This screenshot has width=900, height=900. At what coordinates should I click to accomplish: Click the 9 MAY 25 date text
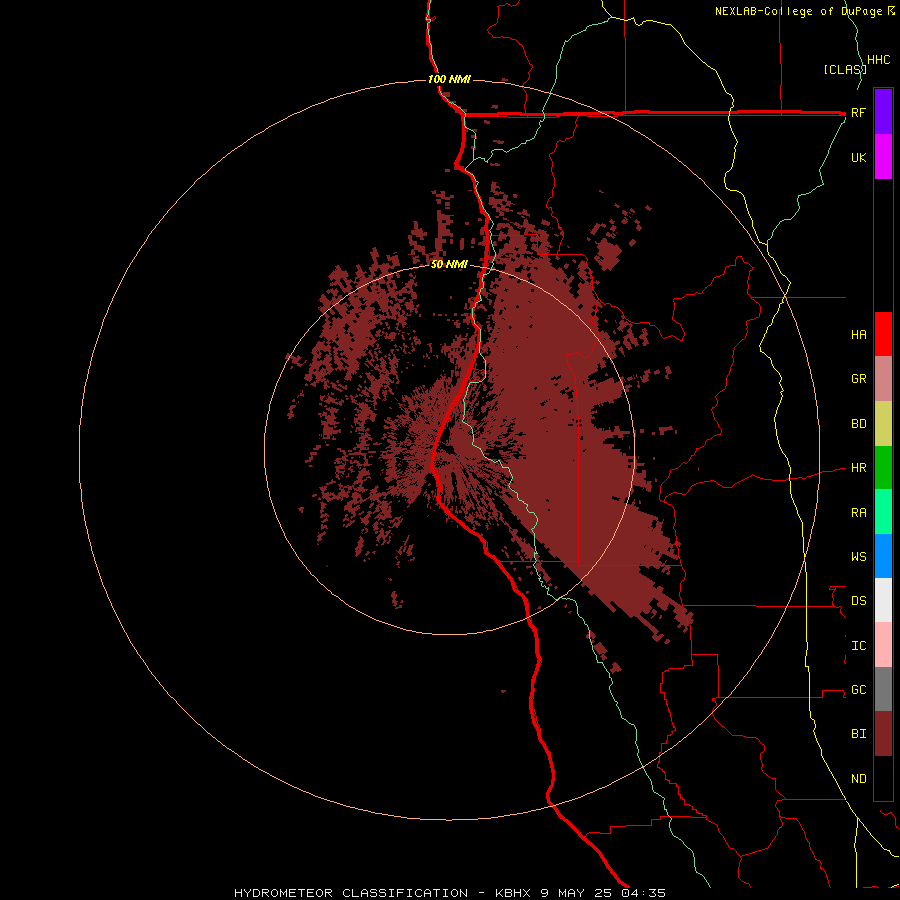[576, 893]
